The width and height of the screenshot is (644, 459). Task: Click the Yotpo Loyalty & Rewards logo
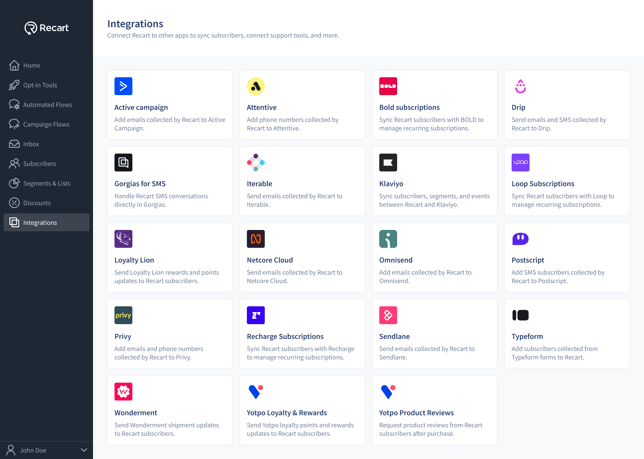(255, 392)
